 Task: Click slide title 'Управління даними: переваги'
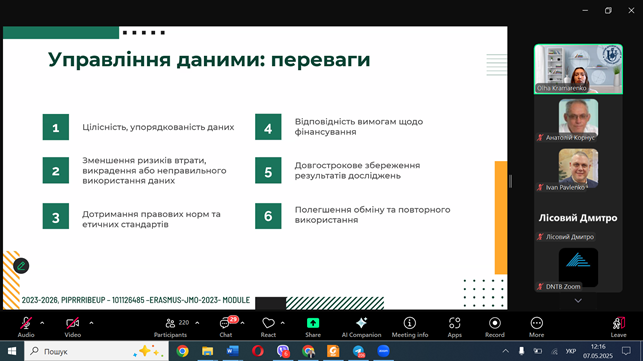pos(209,59)
